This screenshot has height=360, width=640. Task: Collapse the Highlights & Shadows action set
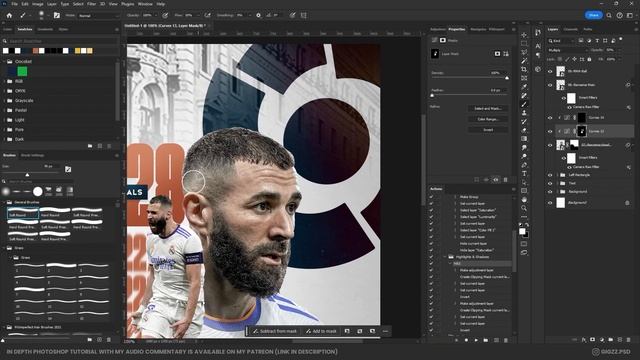pyautogui.click(x=445, y=257)
